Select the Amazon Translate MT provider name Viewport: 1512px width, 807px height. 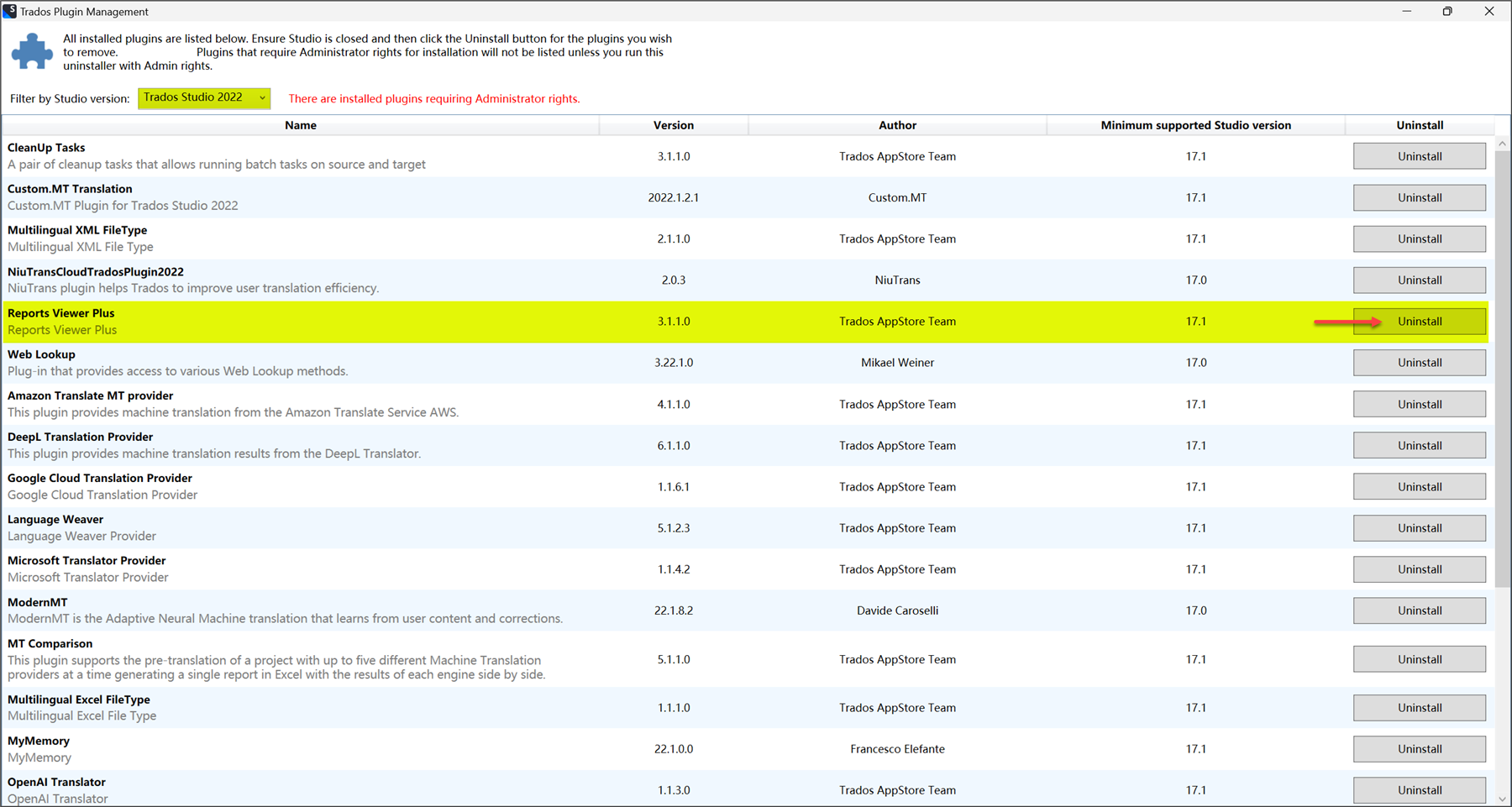click(x=90, y=396)
